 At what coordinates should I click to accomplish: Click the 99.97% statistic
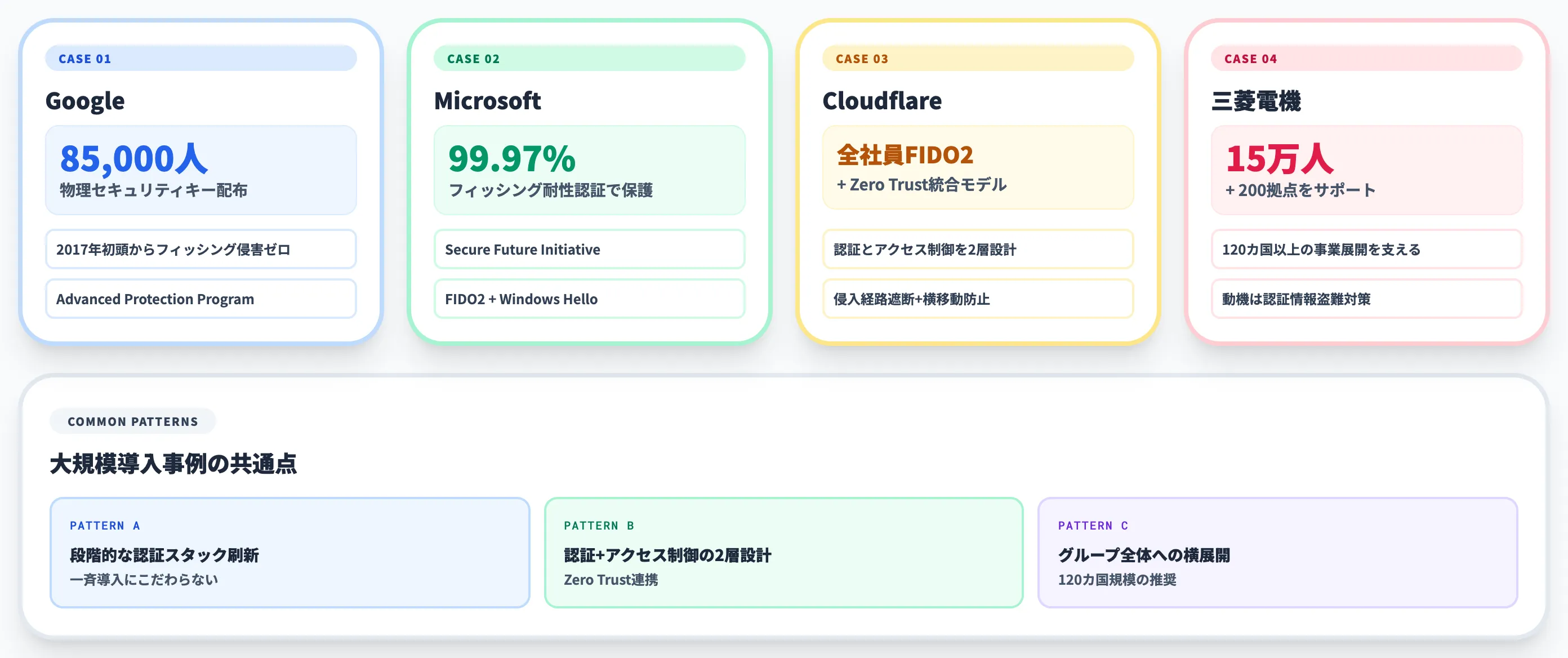pyautogui.click(x=512, y=158)
